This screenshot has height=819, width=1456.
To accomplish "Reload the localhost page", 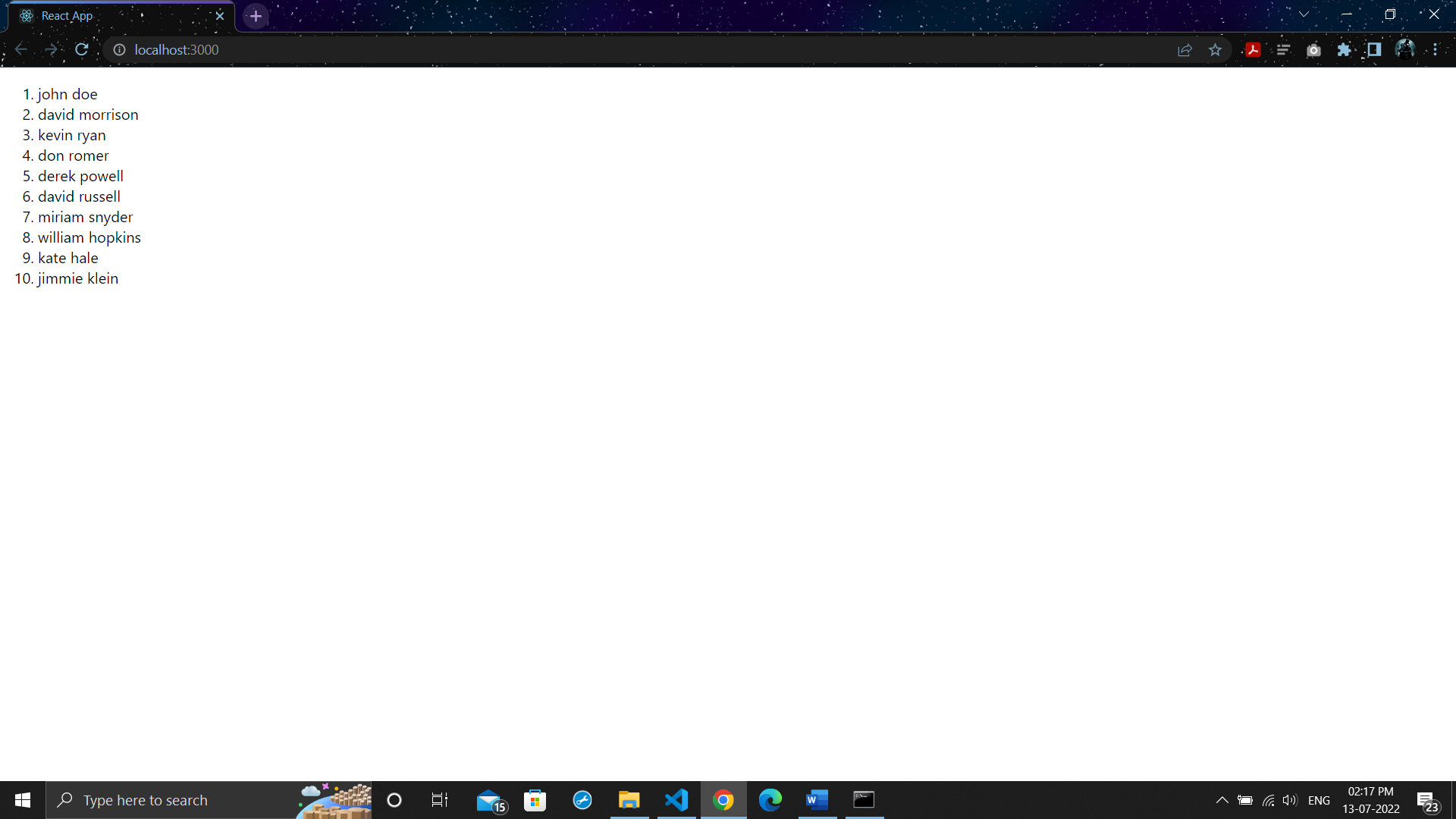I will tap(82, 49).
